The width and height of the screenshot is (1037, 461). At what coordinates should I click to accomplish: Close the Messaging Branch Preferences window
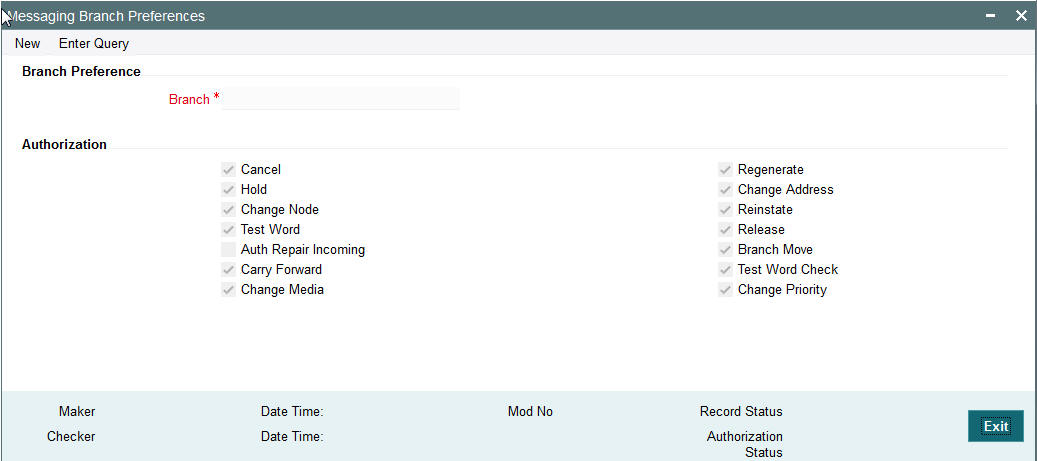pos(1021,16)
